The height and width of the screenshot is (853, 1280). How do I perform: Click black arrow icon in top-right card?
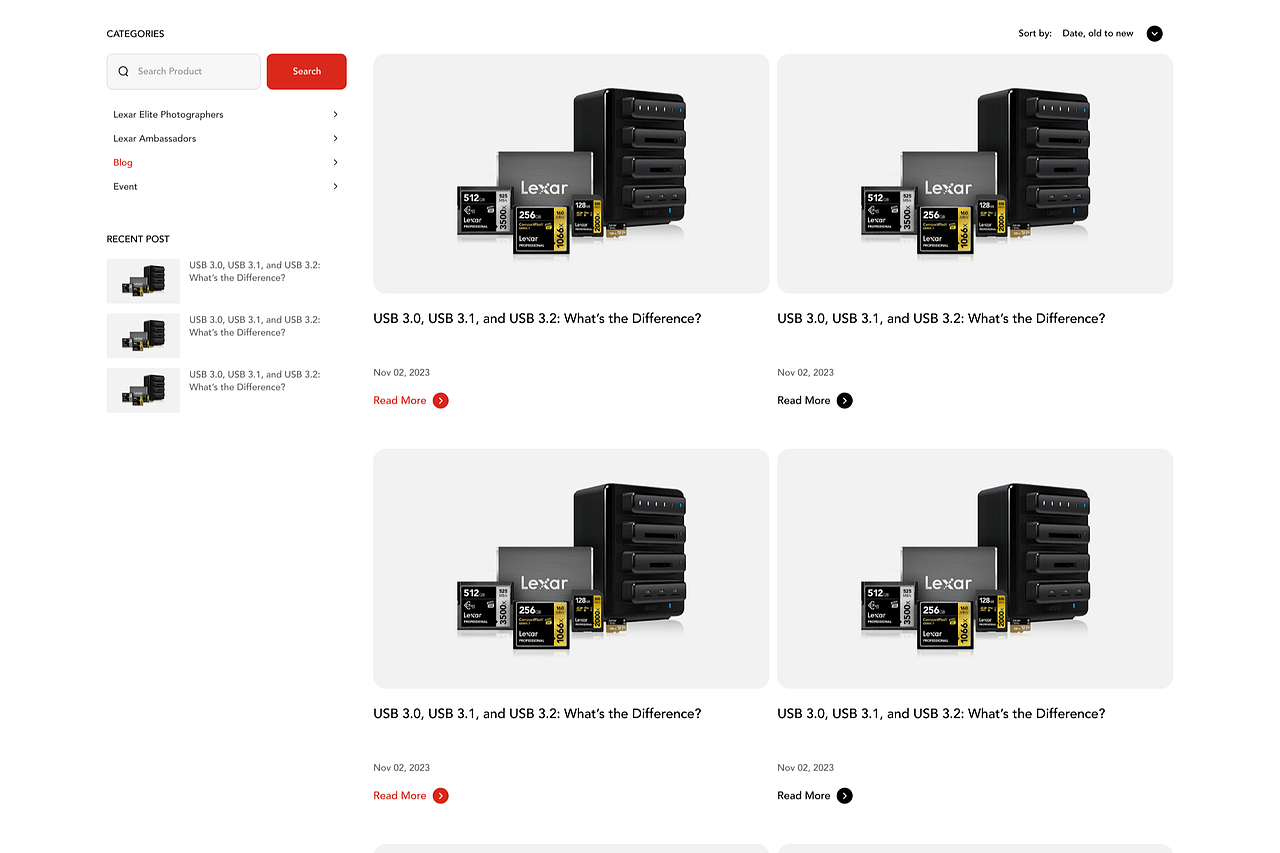(845, 401)
